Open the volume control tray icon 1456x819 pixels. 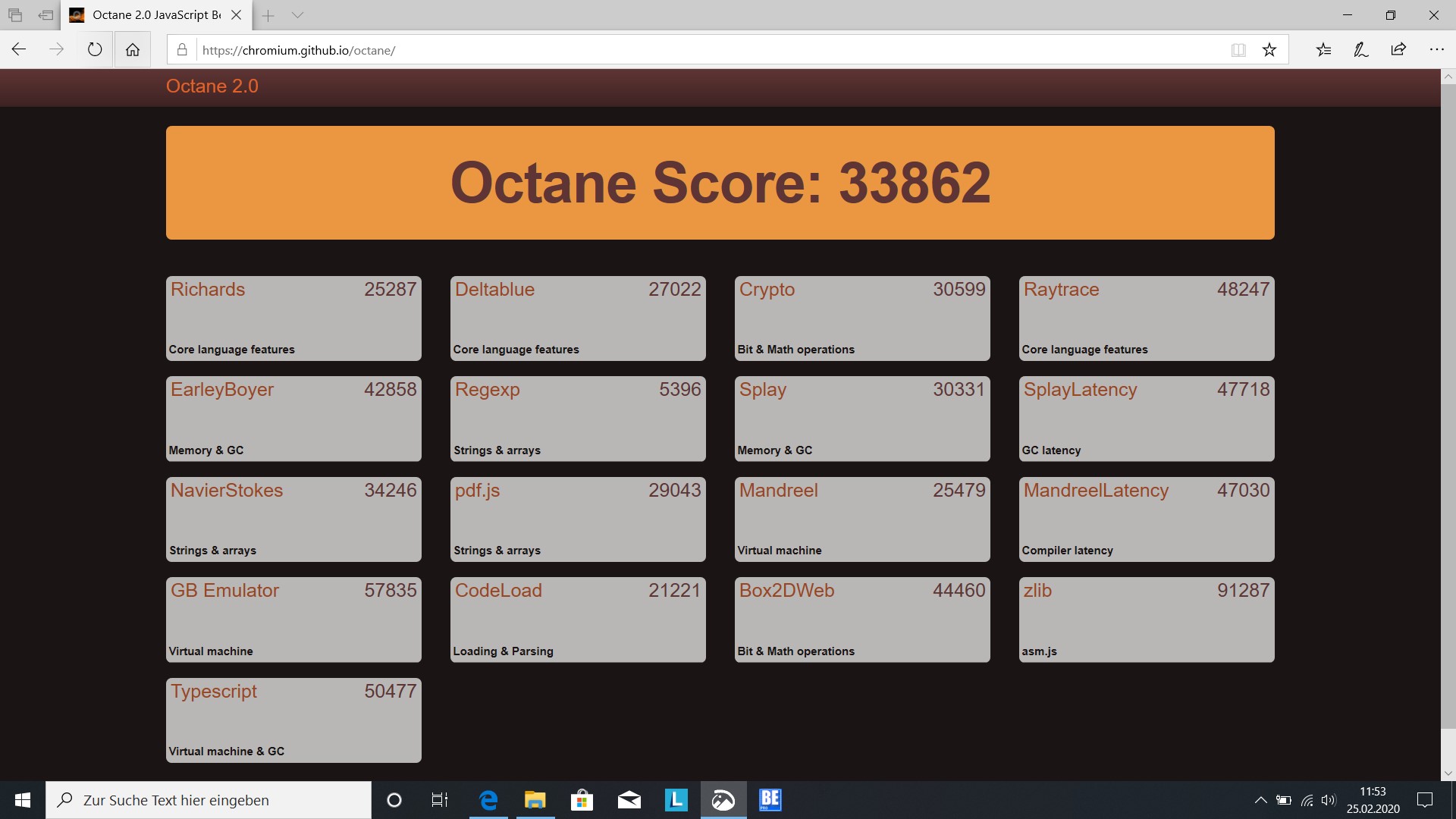tap(1329, 800)
